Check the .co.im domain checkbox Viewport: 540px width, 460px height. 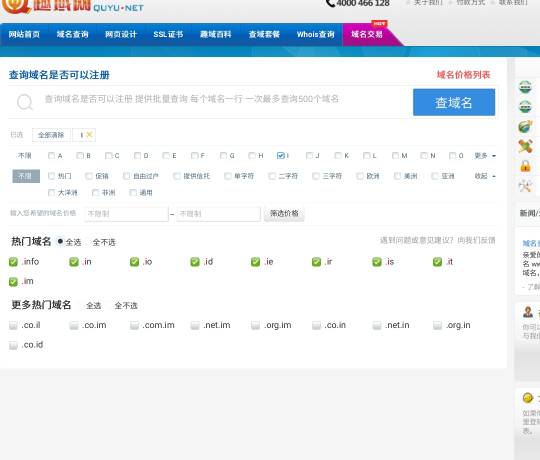click(x=74, y=325)
